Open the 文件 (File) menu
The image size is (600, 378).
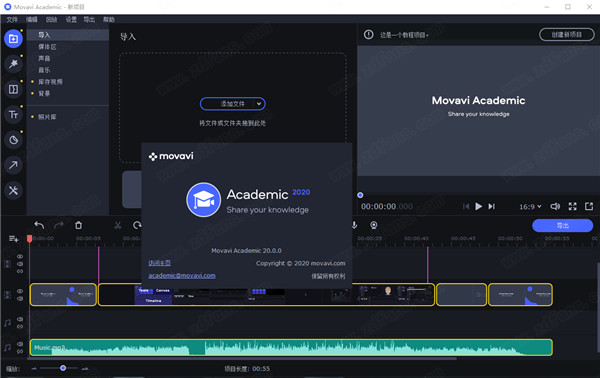[12, 20]
